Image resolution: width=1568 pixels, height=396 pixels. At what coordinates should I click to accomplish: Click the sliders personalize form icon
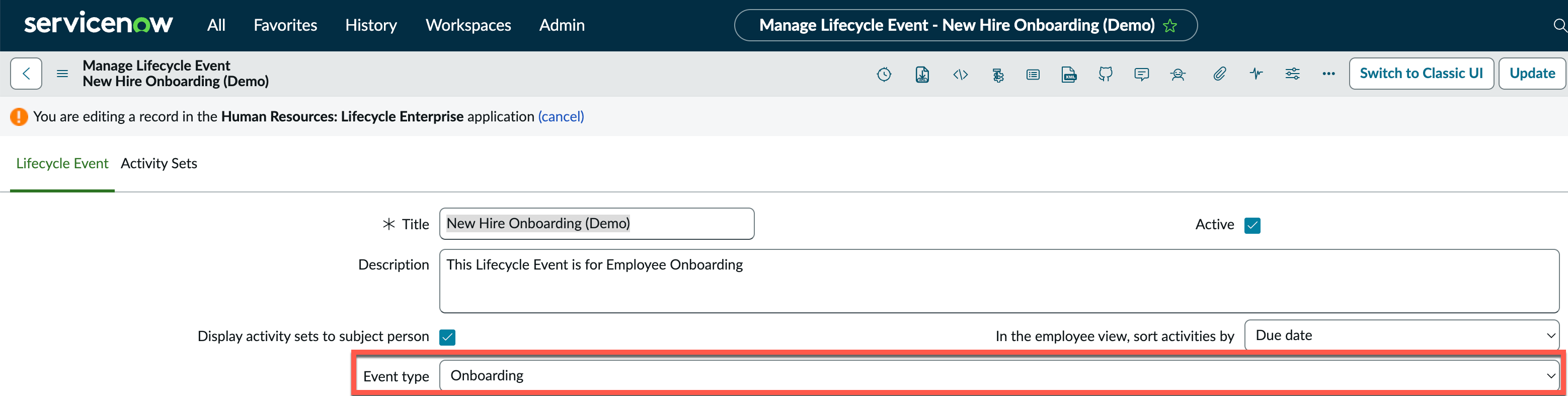pos(1292,75)
